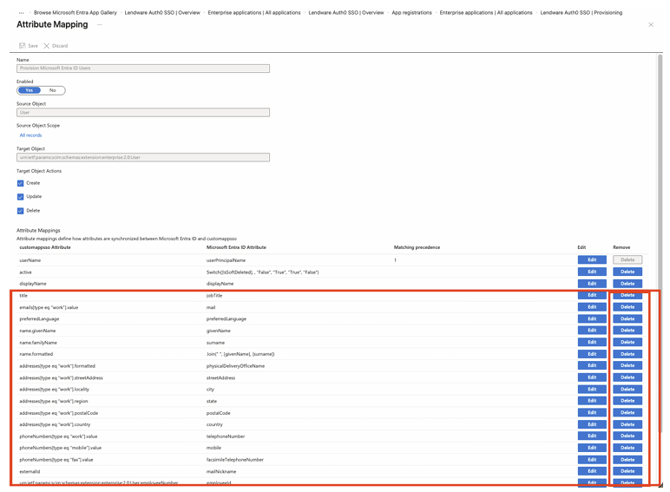The image size is (670, 492).
Task: Click the Discard X icon
Action: coord(46,46)
